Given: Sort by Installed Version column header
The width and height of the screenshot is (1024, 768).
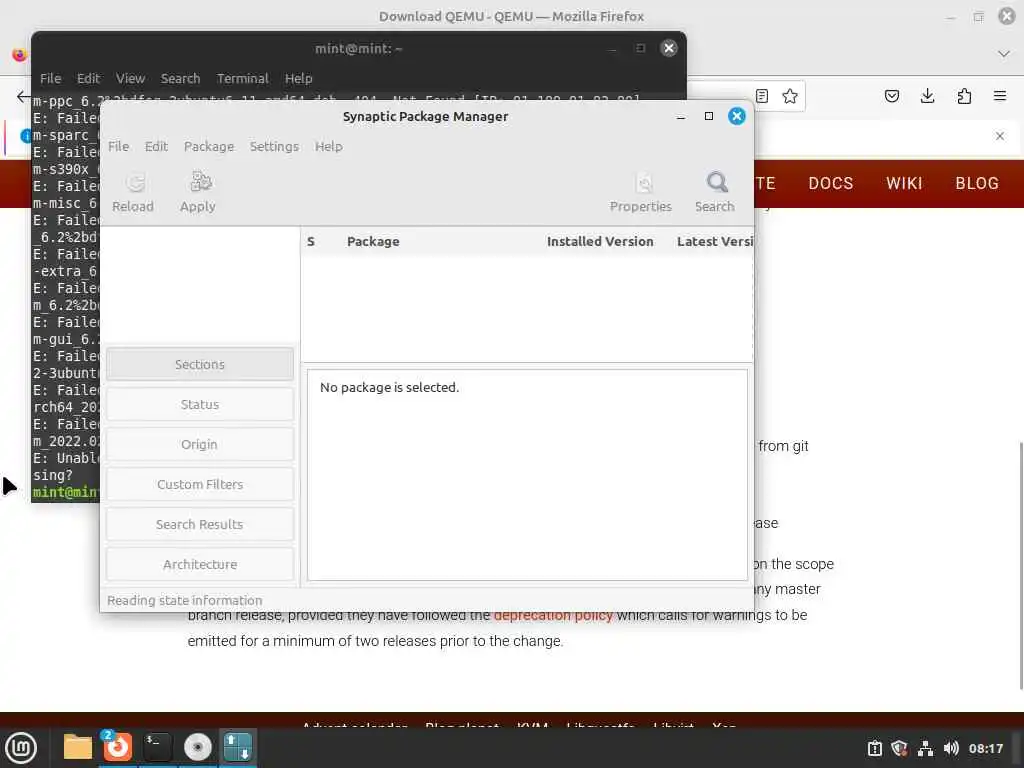Looking at the screenshot, I should pos(600,242).
